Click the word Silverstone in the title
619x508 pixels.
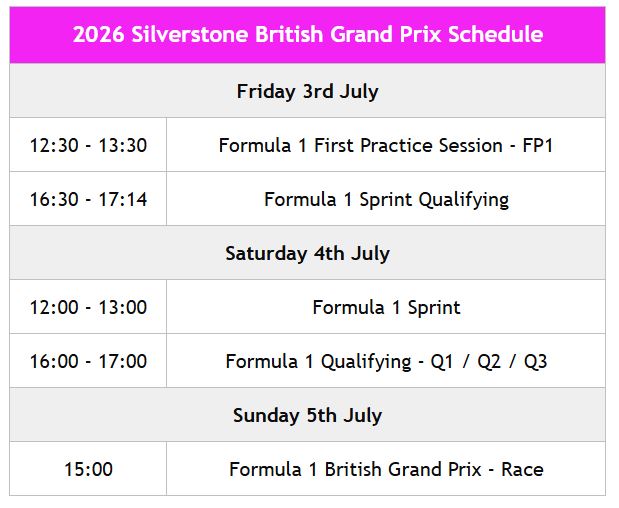tap(186, 35)
